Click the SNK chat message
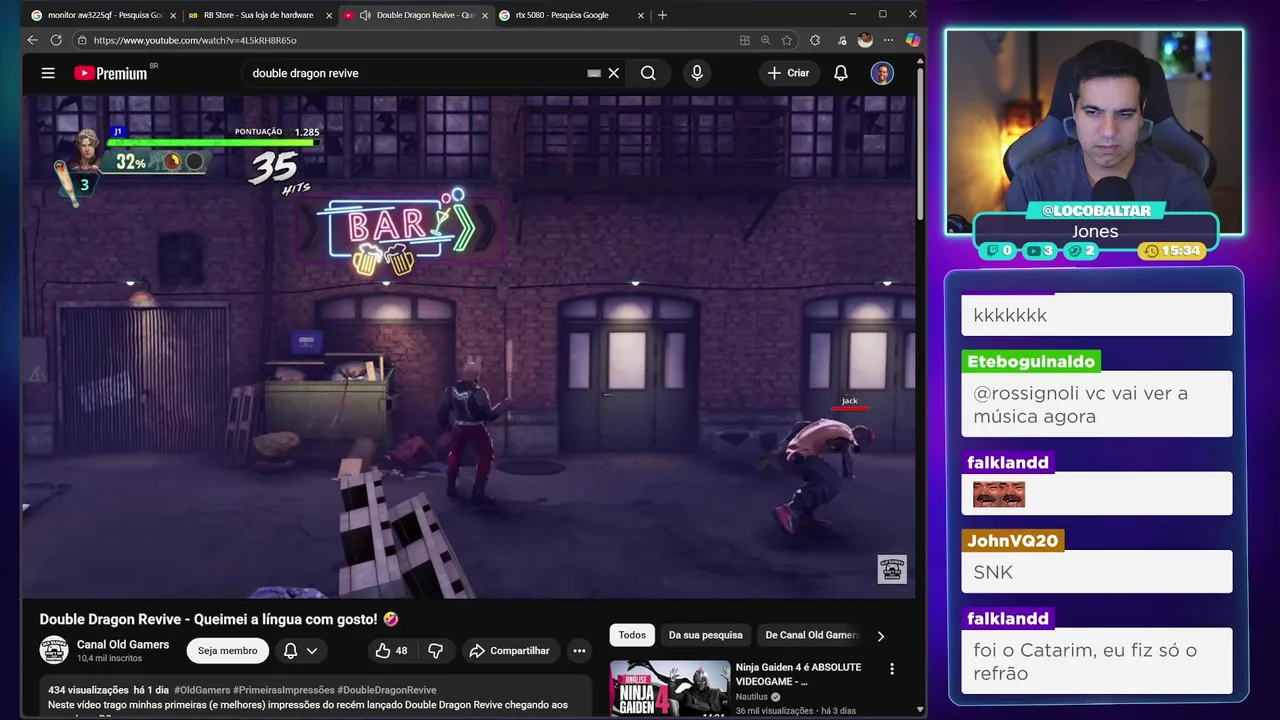This screenshot has width=1280, height=720. (1097, 572)
